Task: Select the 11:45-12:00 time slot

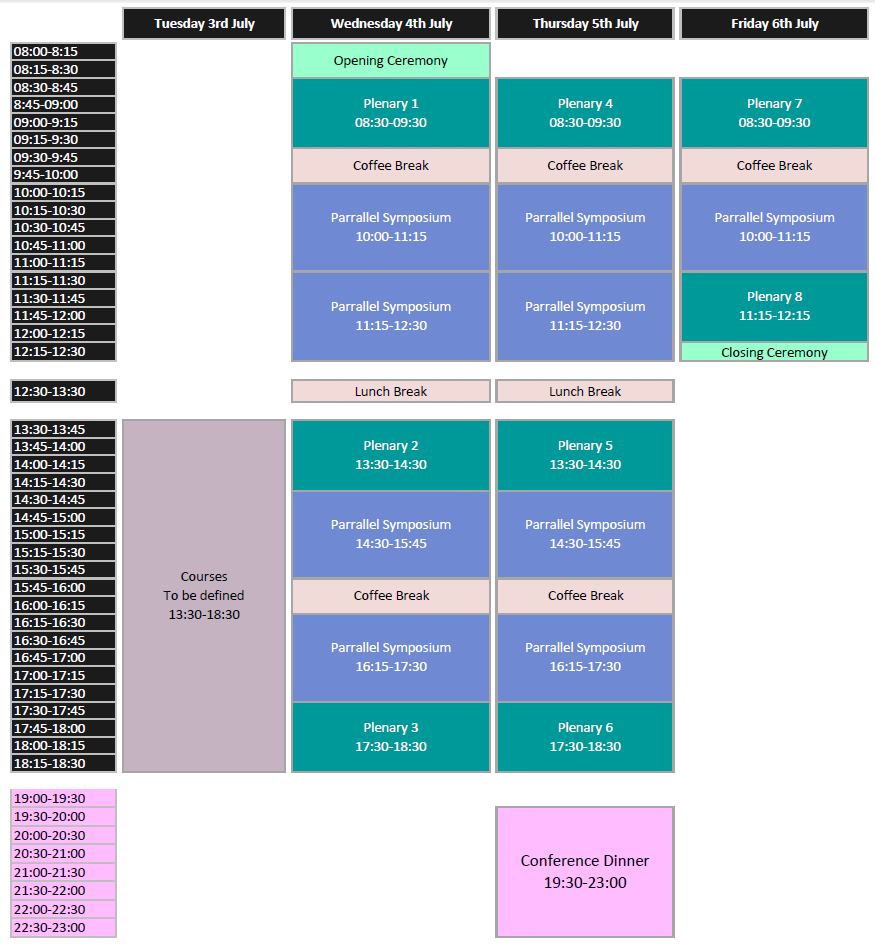Action: pos(63,315)
